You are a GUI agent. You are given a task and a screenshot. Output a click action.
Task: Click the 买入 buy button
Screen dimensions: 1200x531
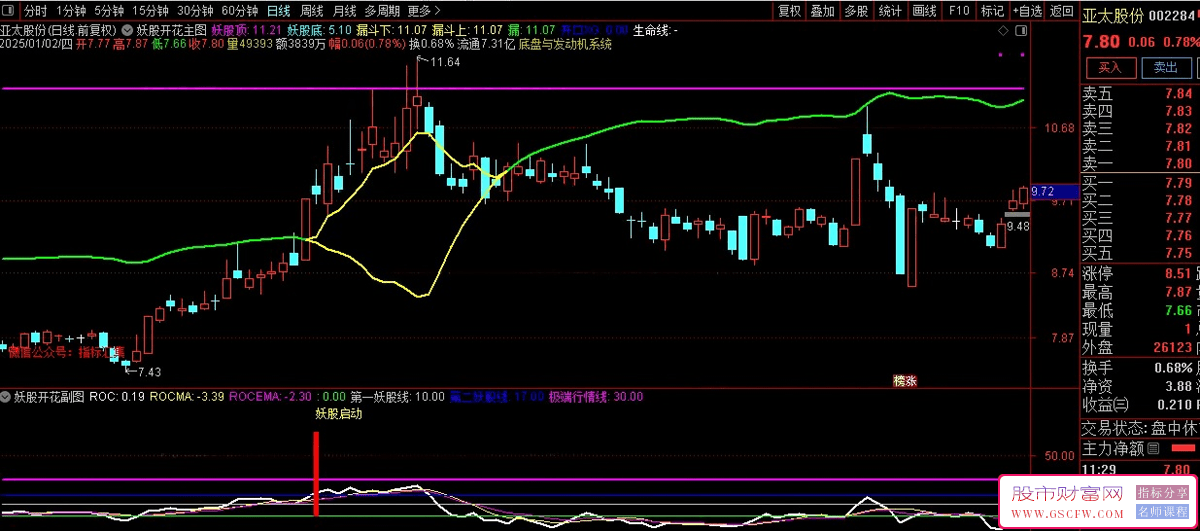point(1111,68)
